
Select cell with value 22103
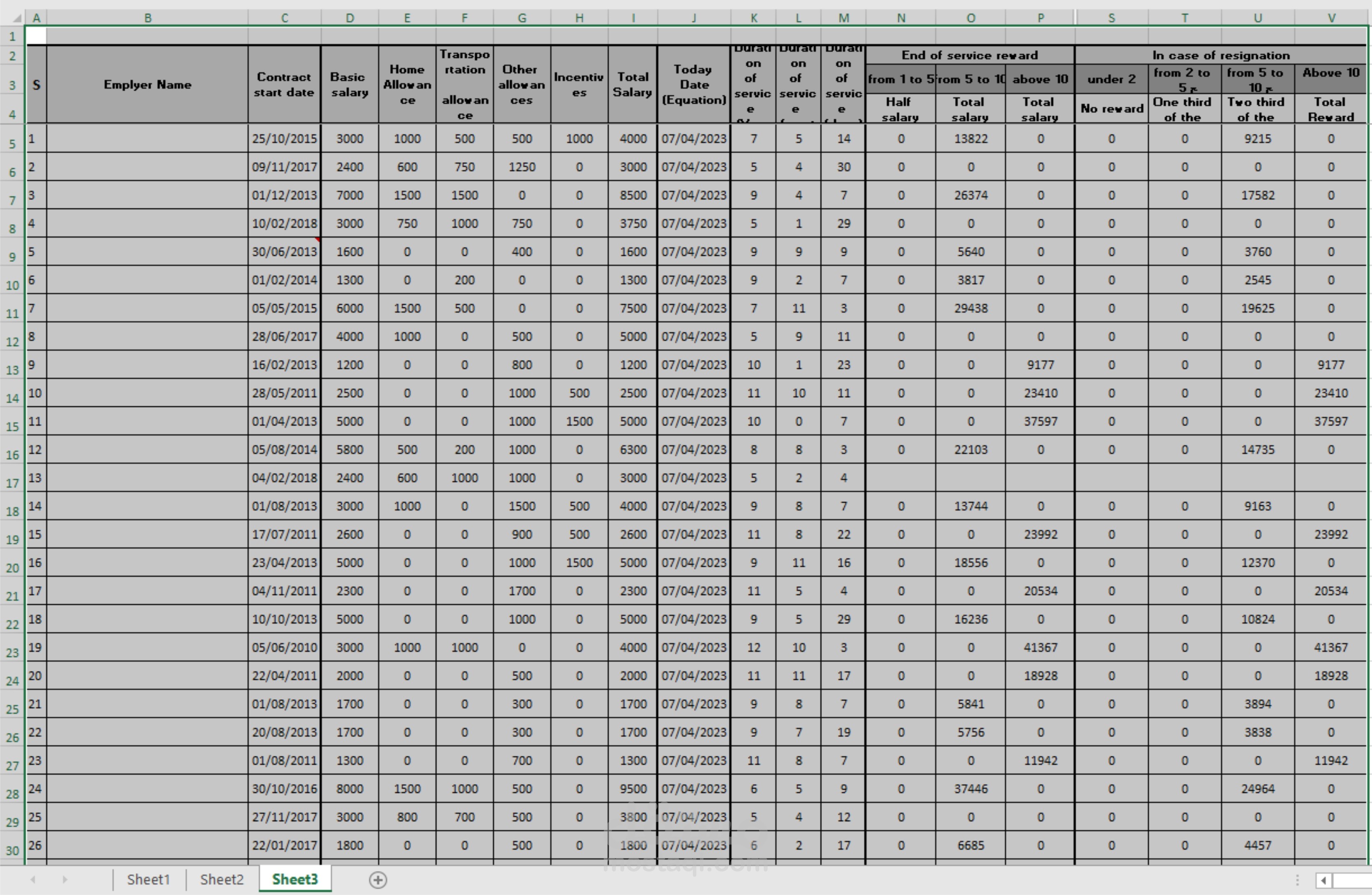click(x=971, y=450)
